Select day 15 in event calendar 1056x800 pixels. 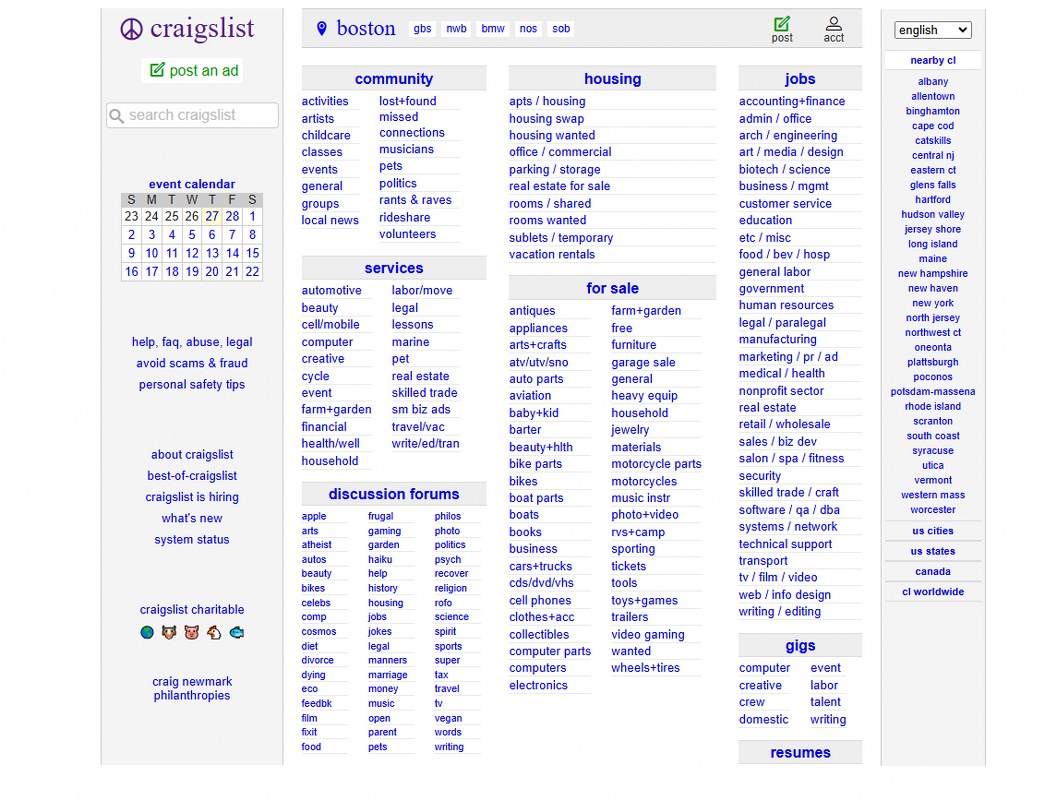coord(253,253)
